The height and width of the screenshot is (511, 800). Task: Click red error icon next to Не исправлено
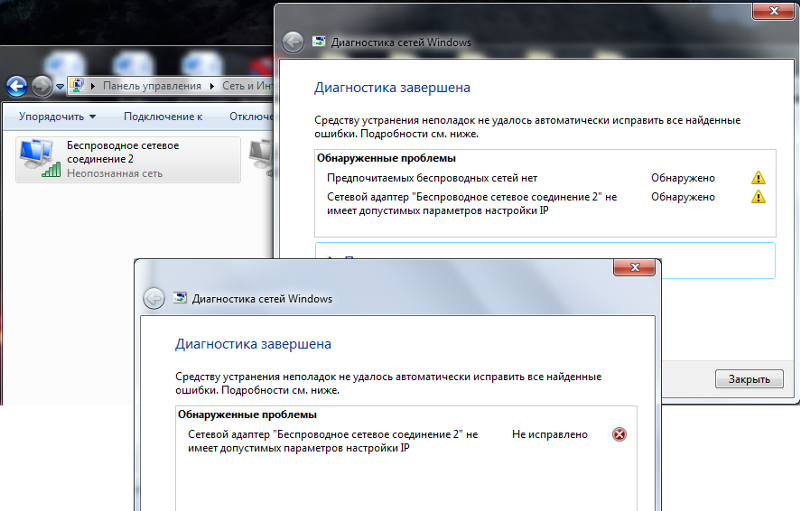tap(619, 435)
